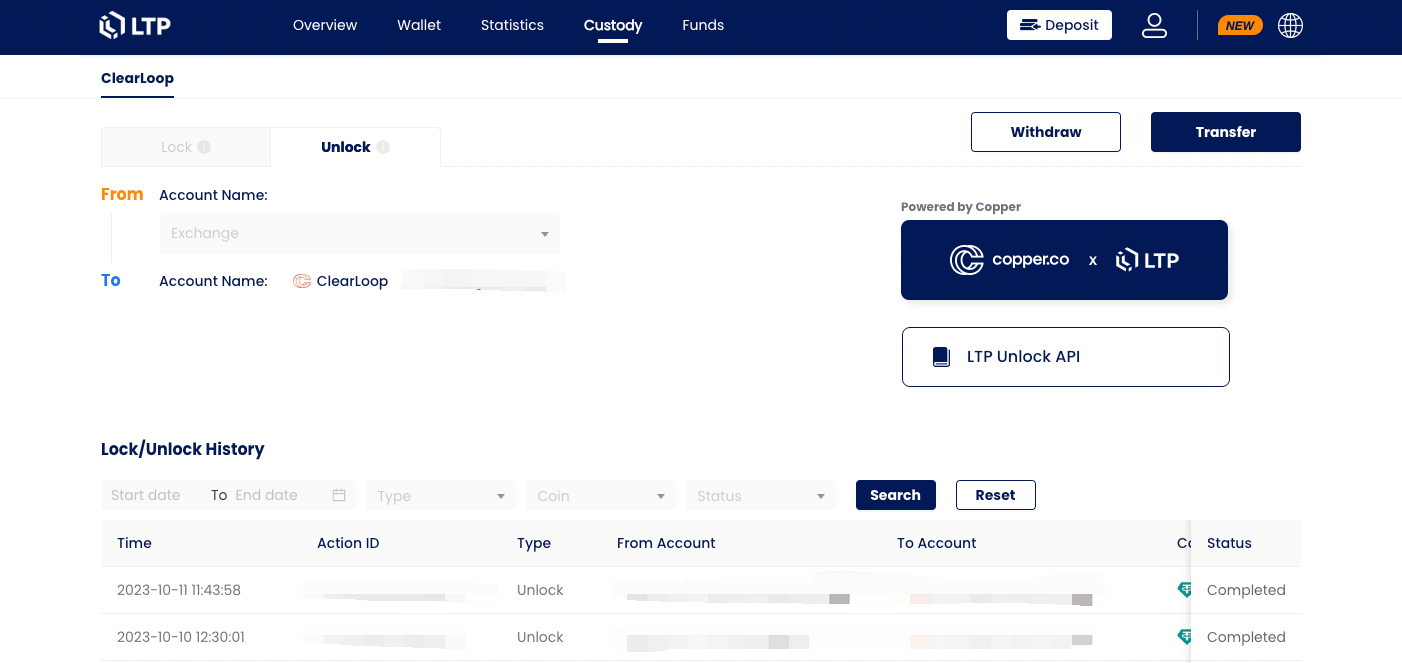Select timestamp 2023-10-10 12:30:01
1402x663 pixels.
[x=181, y=637]
